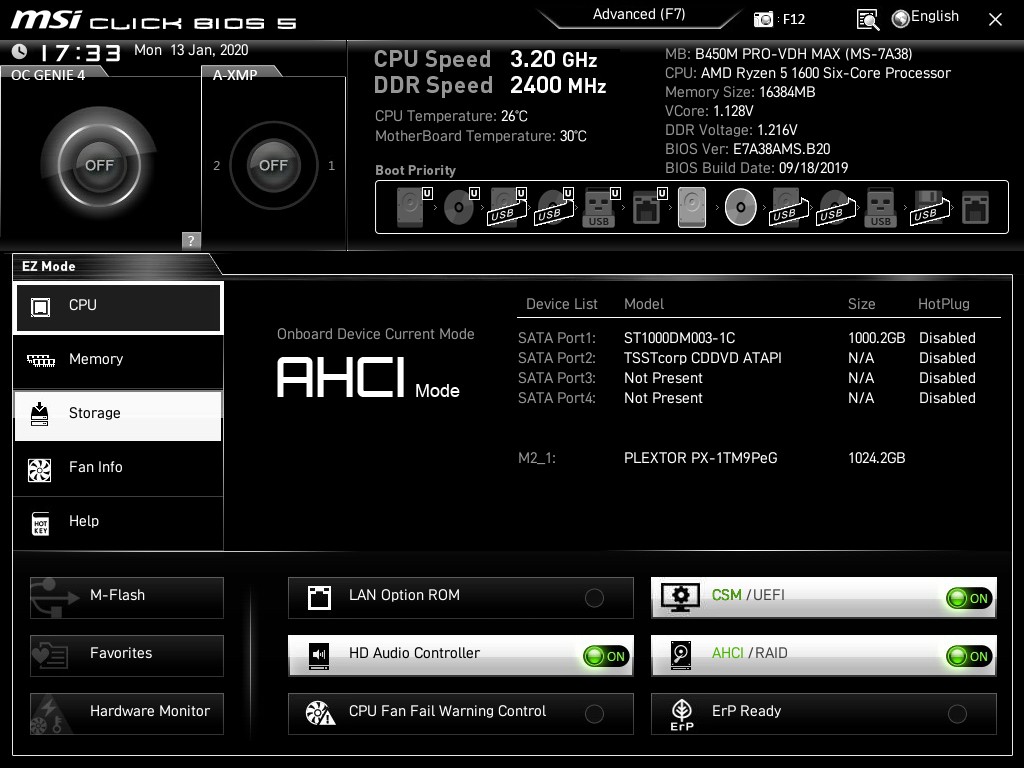Select the Storage sidebar item
The height and width of the screenshot is (768, 1024).
click(x=118, y=415)
